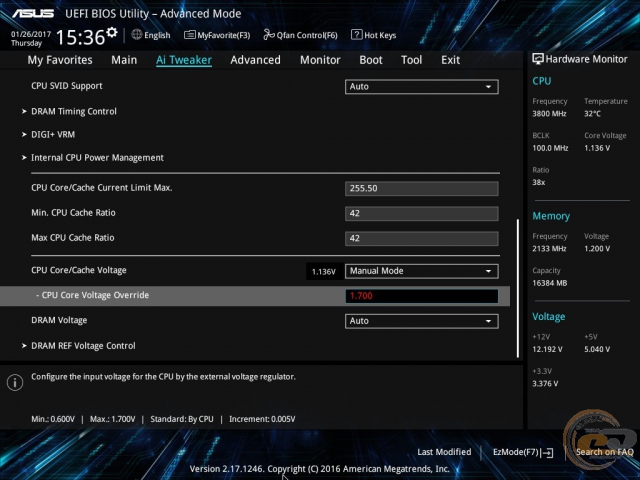This screenshot has width=640, height=480.
Task: Open Qfan Control(F6) fan icon
Action: (x=269, y=35)
